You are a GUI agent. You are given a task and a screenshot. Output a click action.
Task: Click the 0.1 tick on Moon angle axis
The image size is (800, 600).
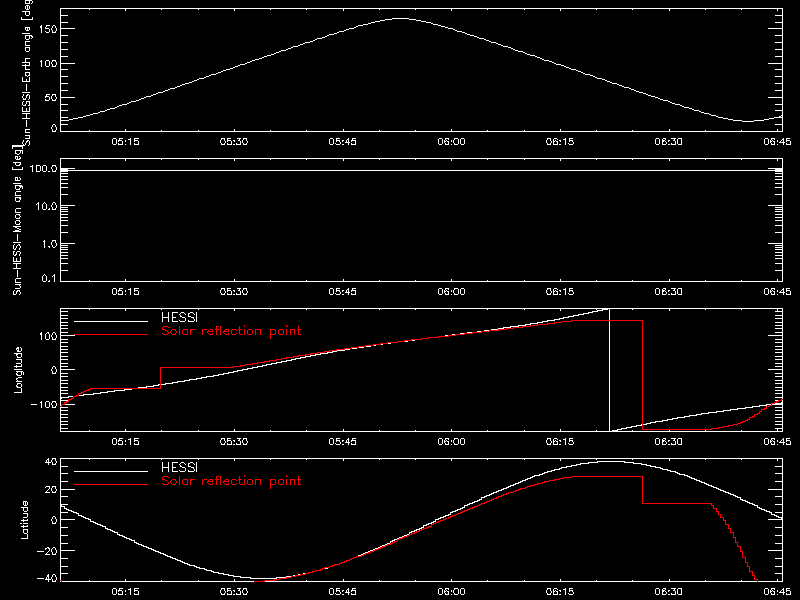click(49, 278)
